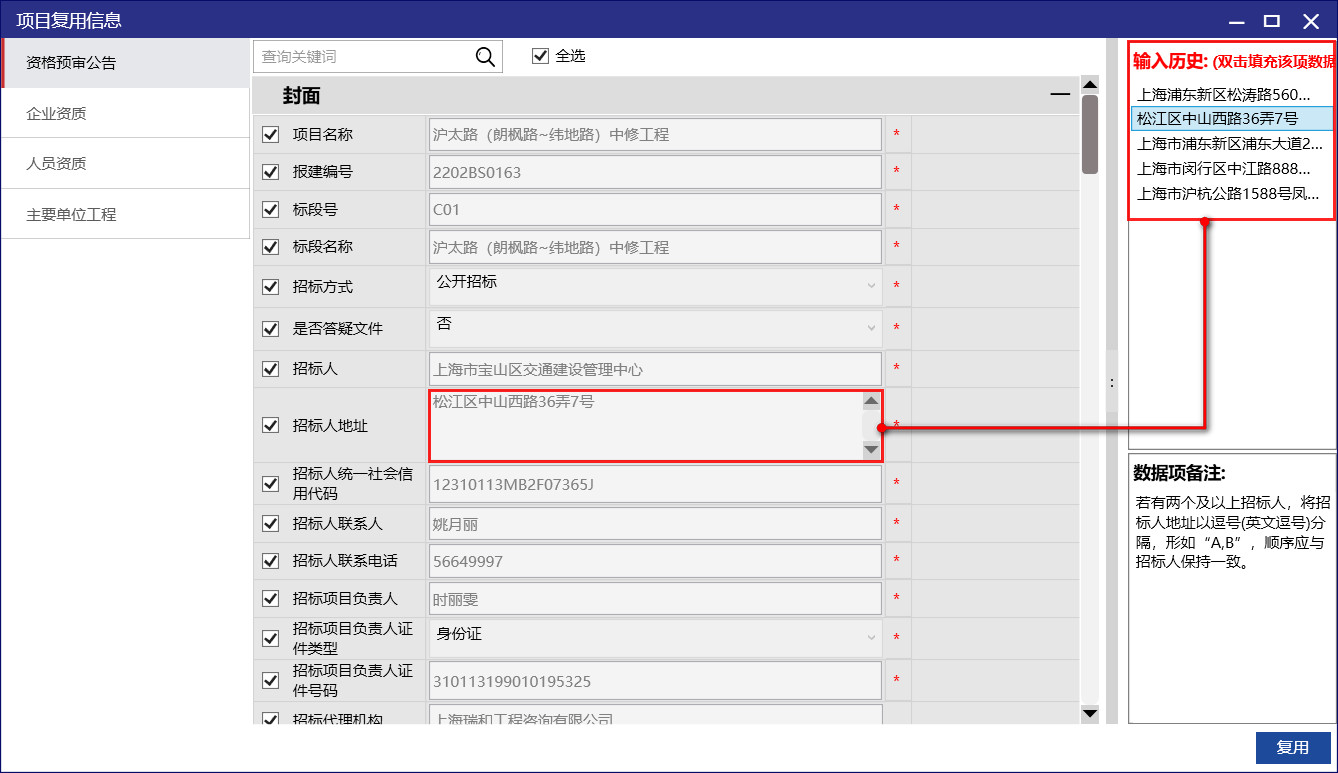Select history entry 上海市闵行区中江路888
The width and height of the screenshot is (1338, 773).
pos(1224,169)
